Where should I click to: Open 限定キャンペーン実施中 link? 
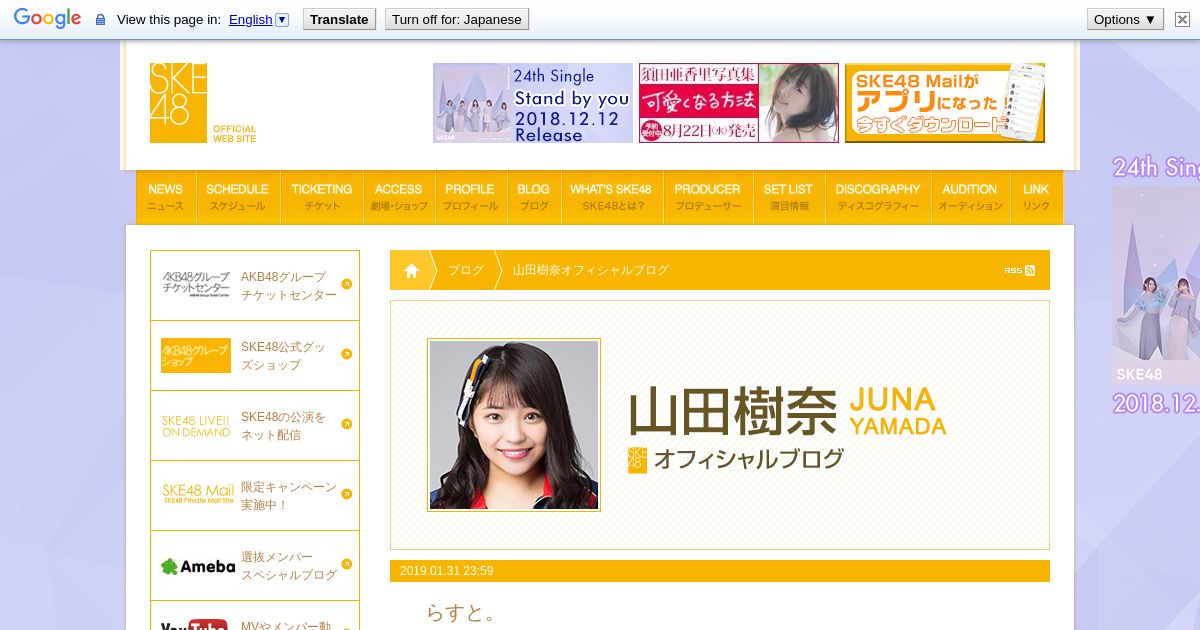click(289, 496)
